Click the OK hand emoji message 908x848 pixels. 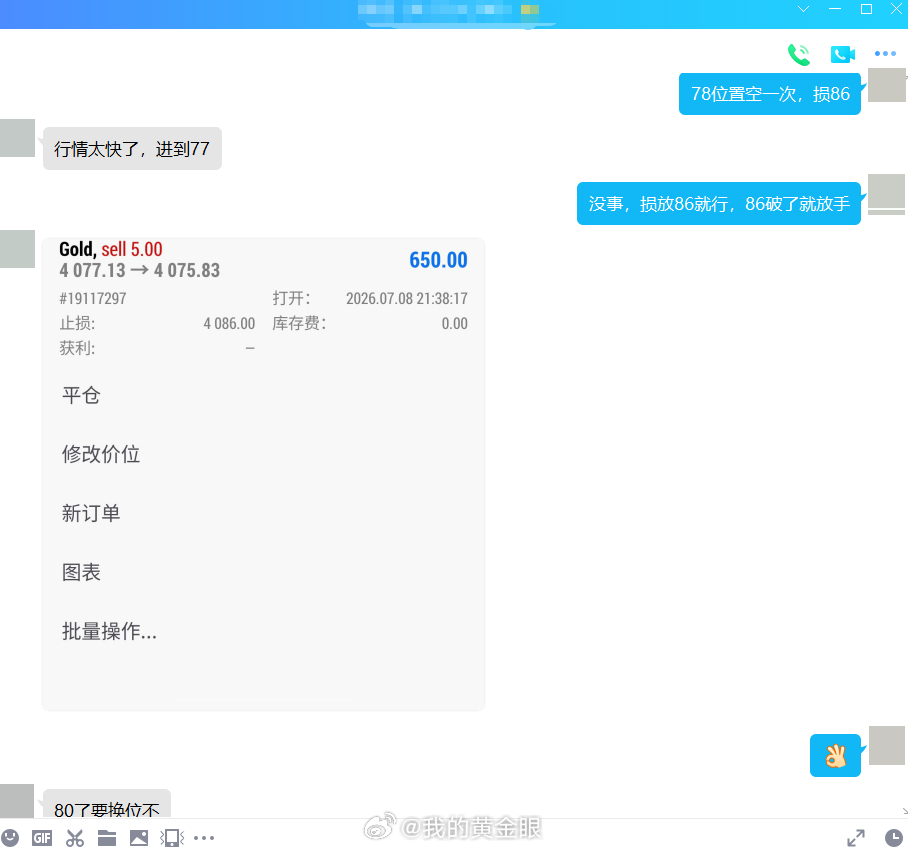[835, 755]
